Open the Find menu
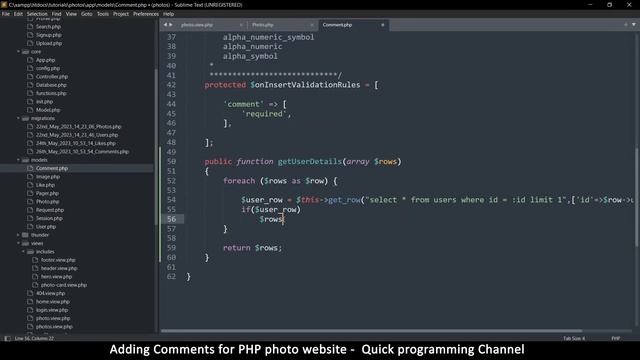The image size is (640, 360). click(x=56, y=14)
